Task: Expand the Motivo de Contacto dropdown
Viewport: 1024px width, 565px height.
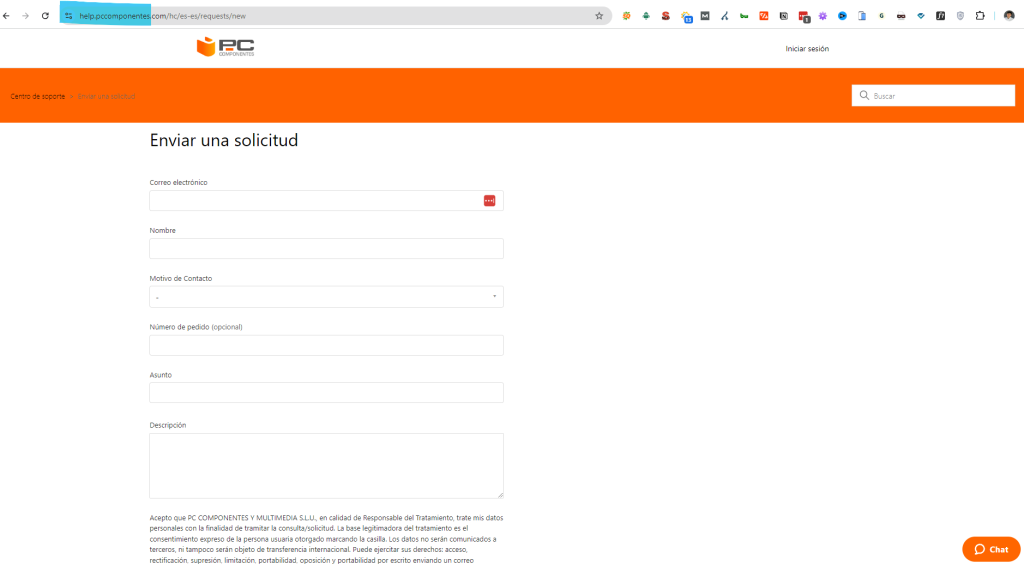Action: [x=326, y=297]
